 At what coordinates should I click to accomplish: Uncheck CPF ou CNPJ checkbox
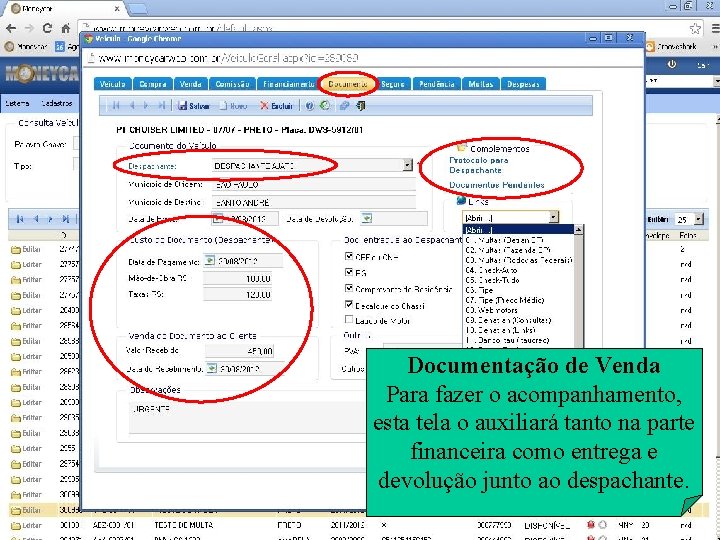[x=349, y=256]
